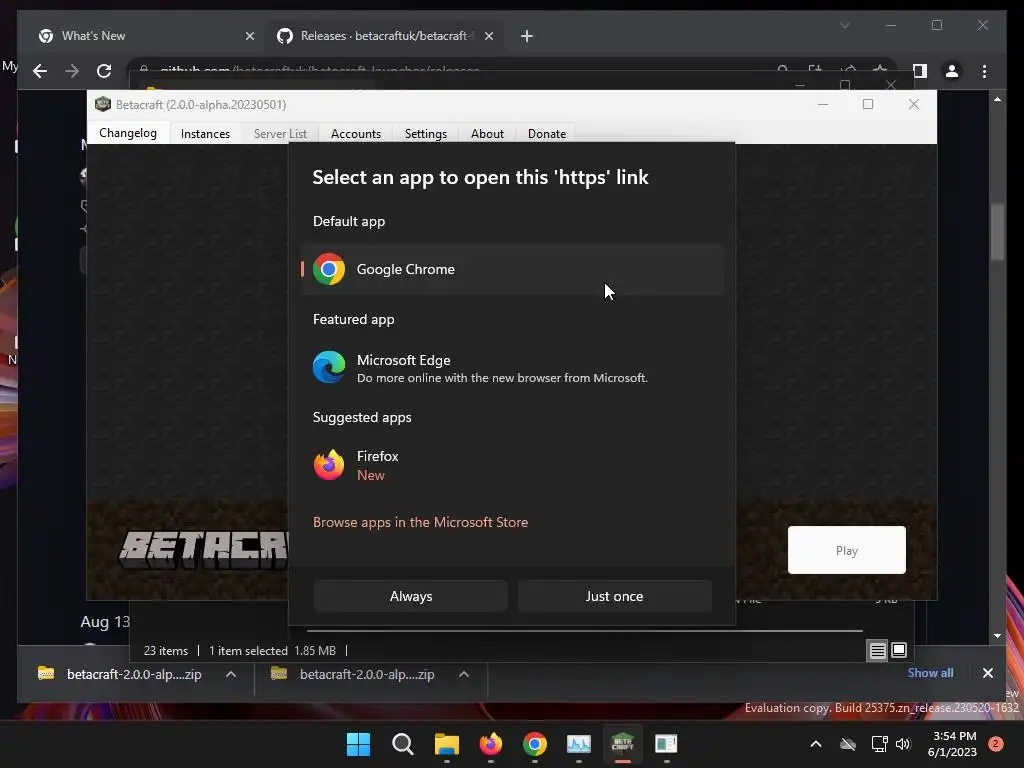Open the resource monitor taskbar app
Viewport: 1024px width, 768px height.
coord(579,744)
